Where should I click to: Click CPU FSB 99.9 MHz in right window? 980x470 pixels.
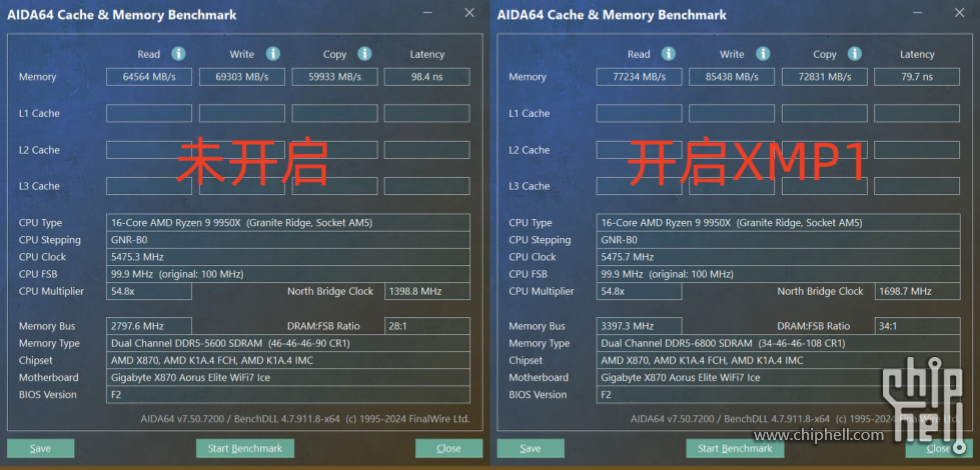pyautogui.click(x=778, y=274)
